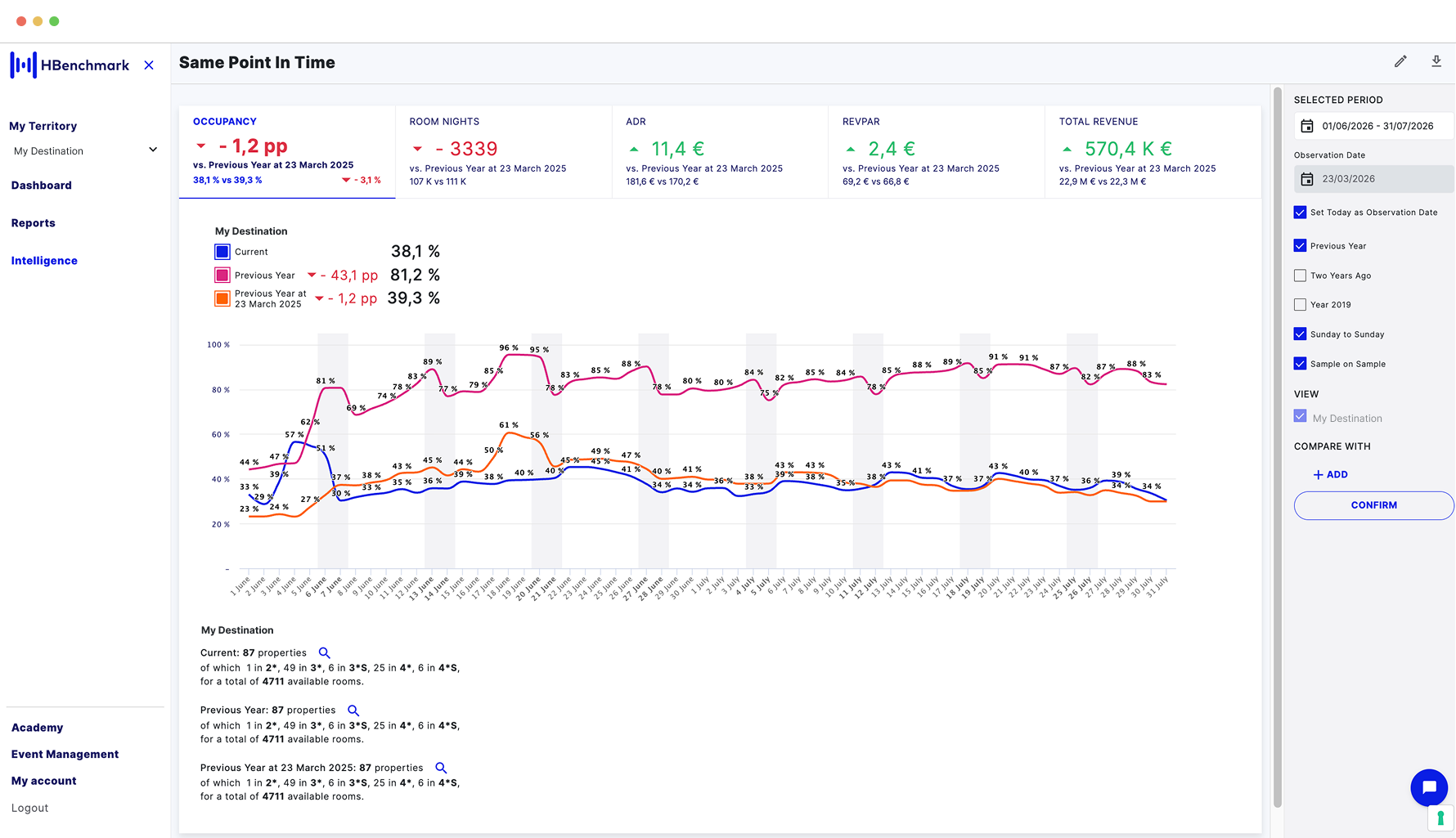Viewport: 1456px width, 838px height.
Task: Click magnifier next to Current properties
Action: pyautogui.click(x=325, y=653)
